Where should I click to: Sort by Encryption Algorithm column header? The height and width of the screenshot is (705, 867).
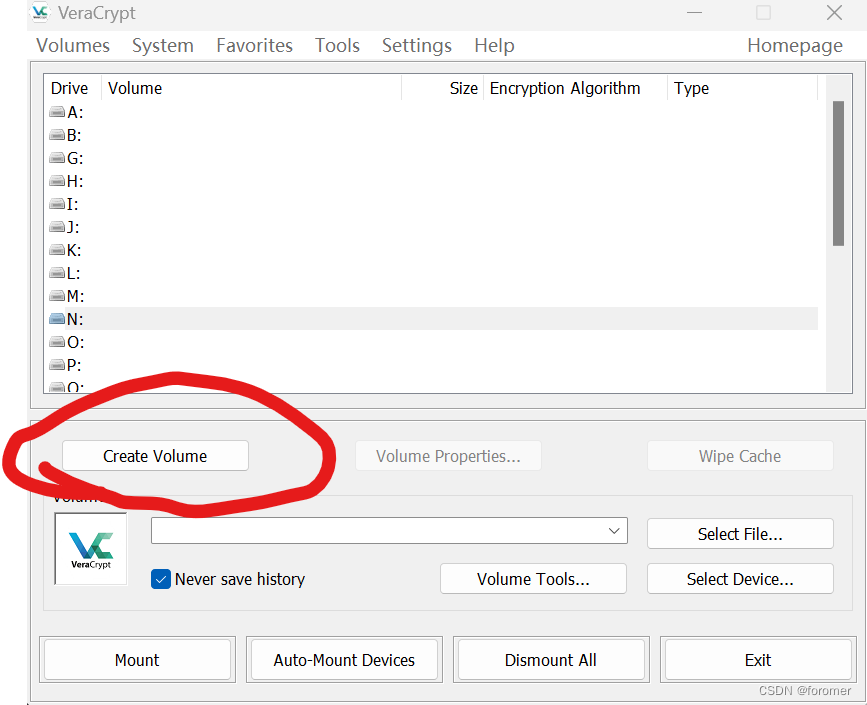(x=576, y=88)
